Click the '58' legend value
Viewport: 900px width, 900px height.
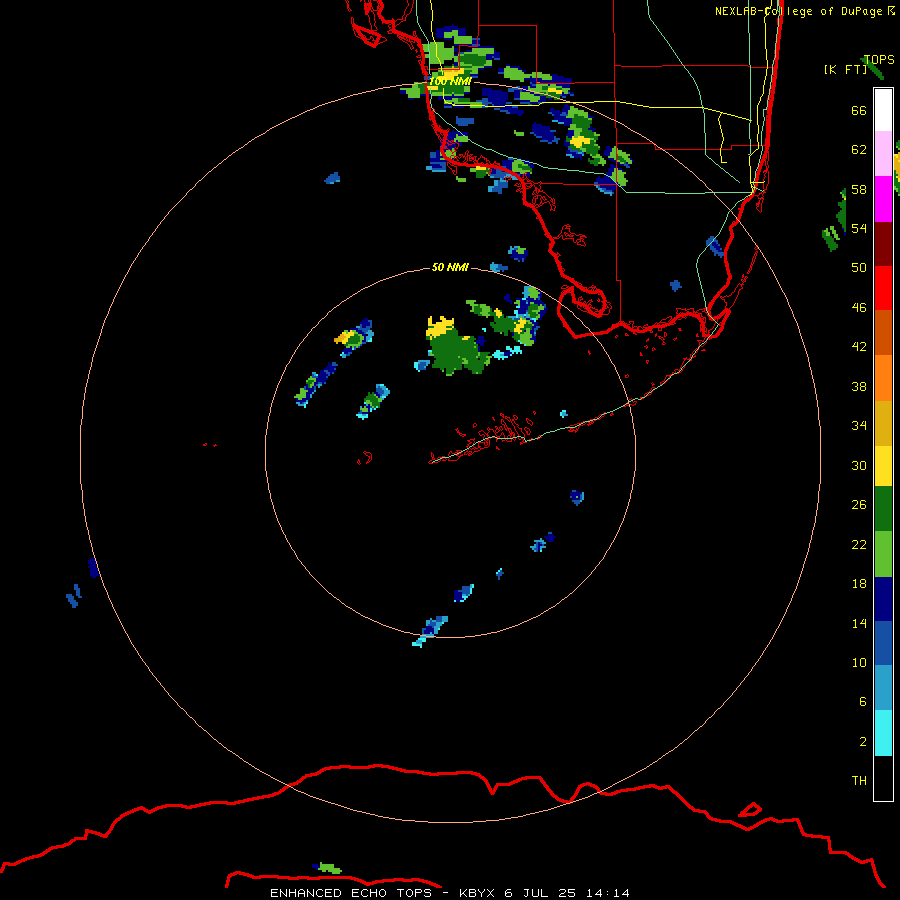(859, 189)
